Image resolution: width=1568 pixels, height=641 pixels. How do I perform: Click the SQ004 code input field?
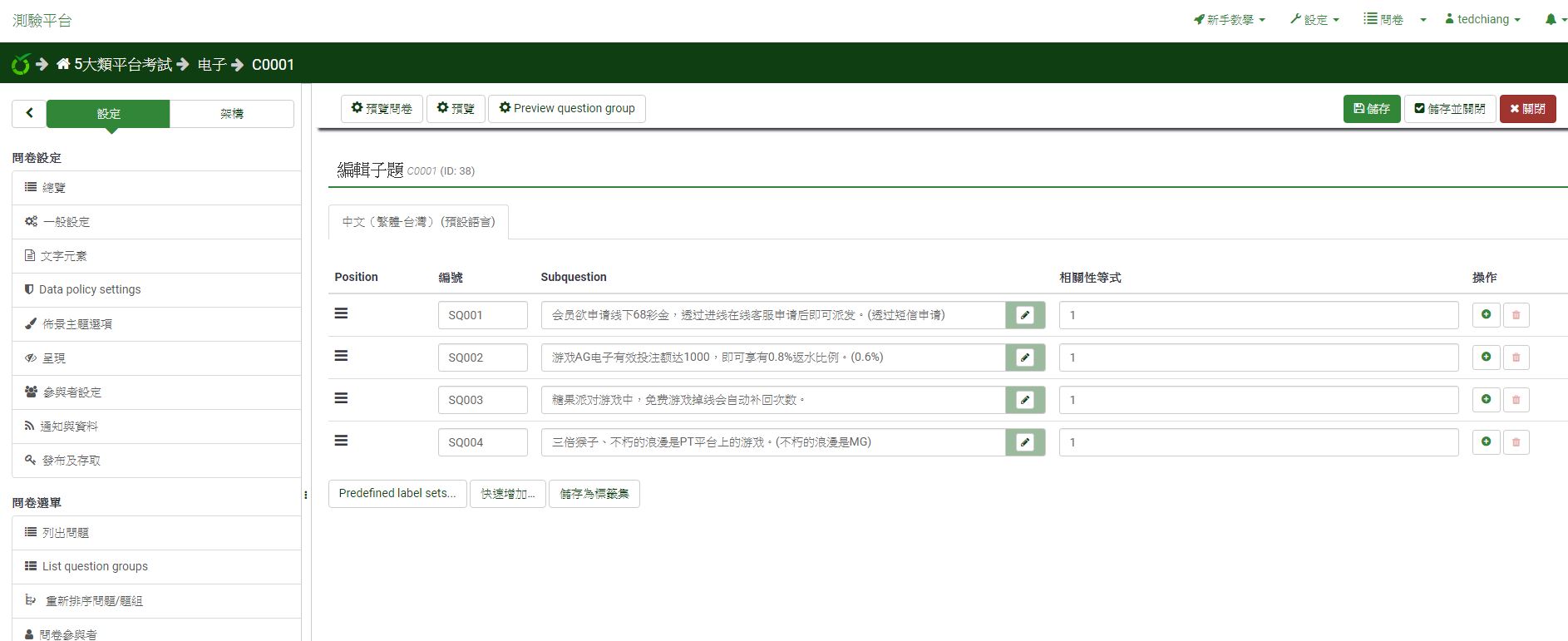pos(483,442)
